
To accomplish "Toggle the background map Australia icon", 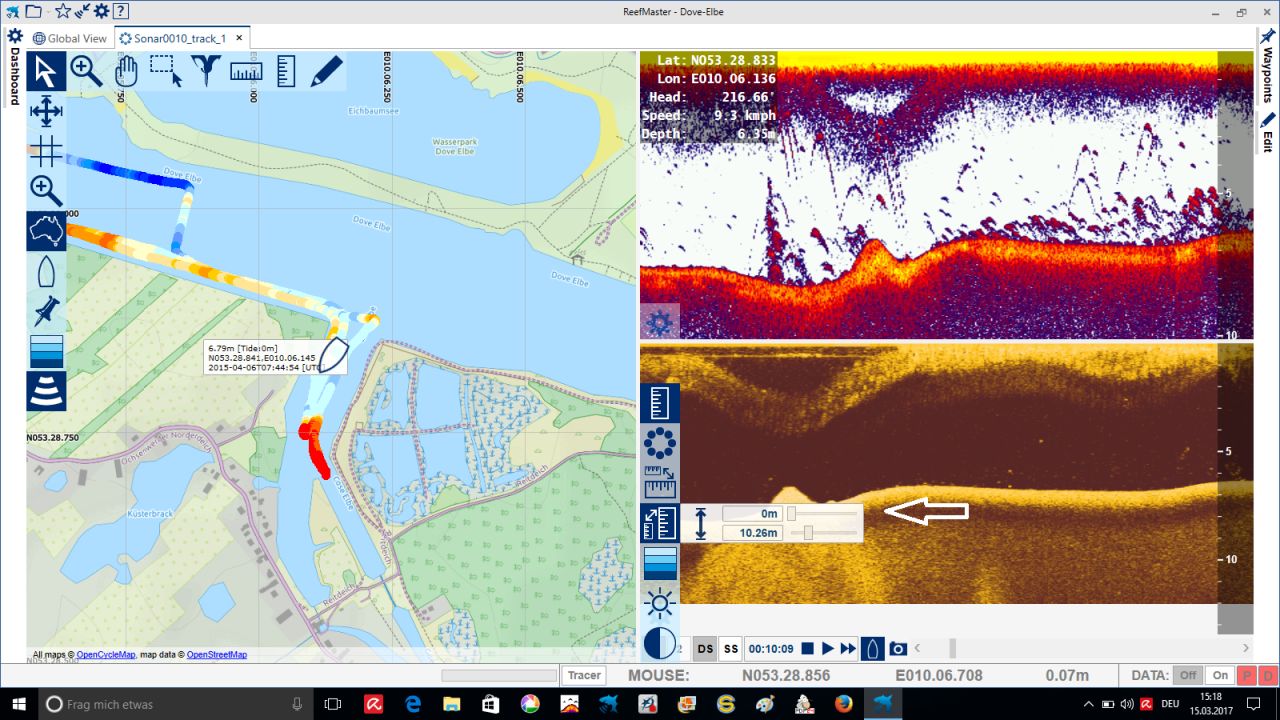I will coord(46,231).
